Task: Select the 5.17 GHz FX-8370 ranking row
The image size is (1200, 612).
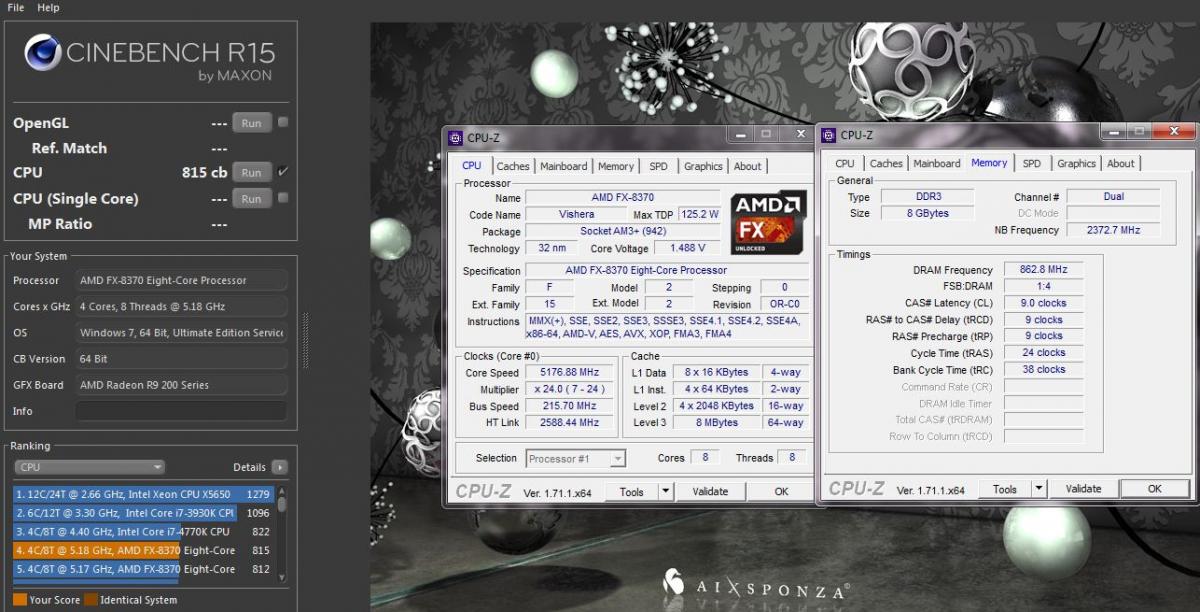Action: (x=143, y=569)
